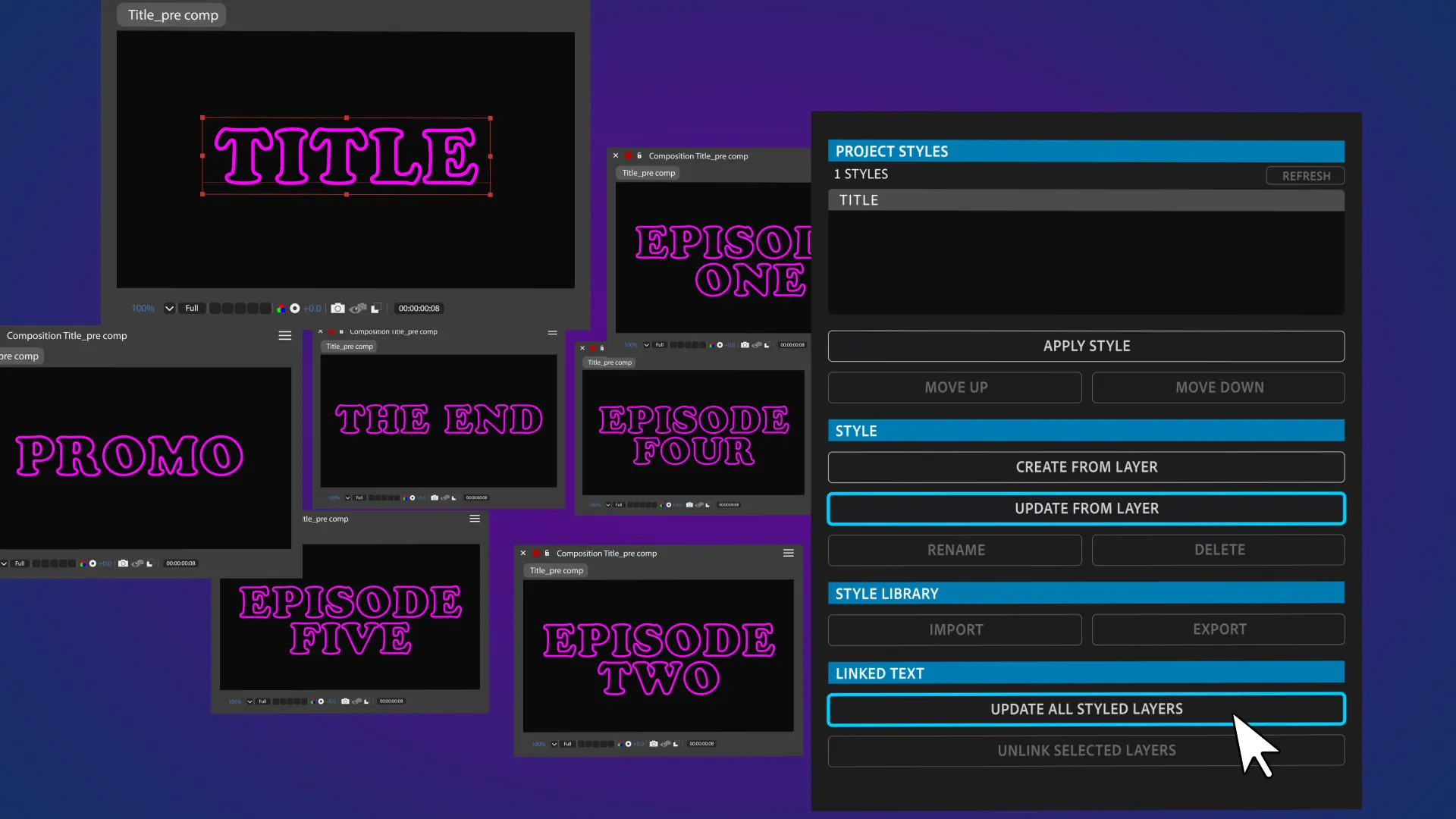Reset exposure in the PROMO window

pyautogui.click(x=93, y=563)
